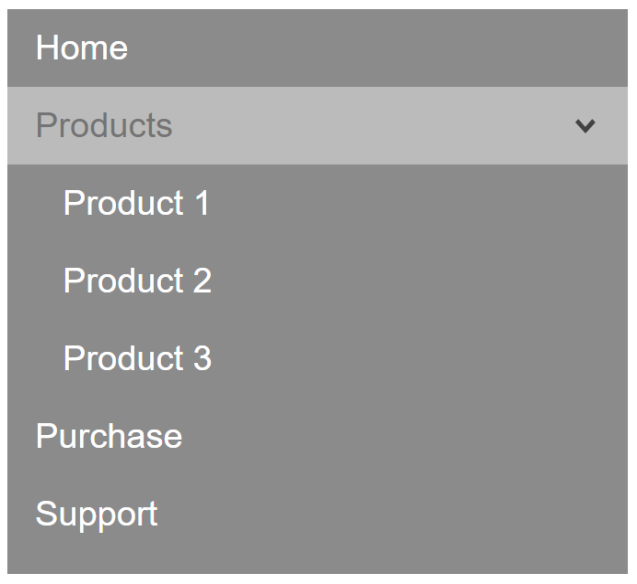Click the Product 2 text link
637x584 pixels.
tap(137, 280)
